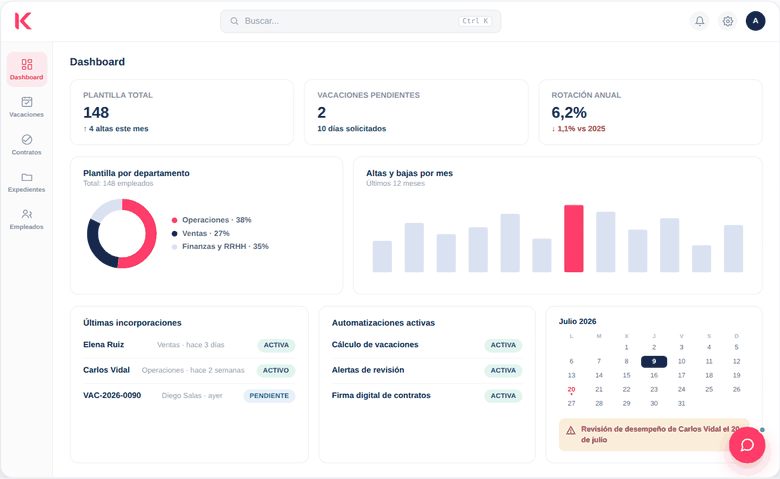Select July 31 in calendar
The image size is (780, 479).
[681, 403]
